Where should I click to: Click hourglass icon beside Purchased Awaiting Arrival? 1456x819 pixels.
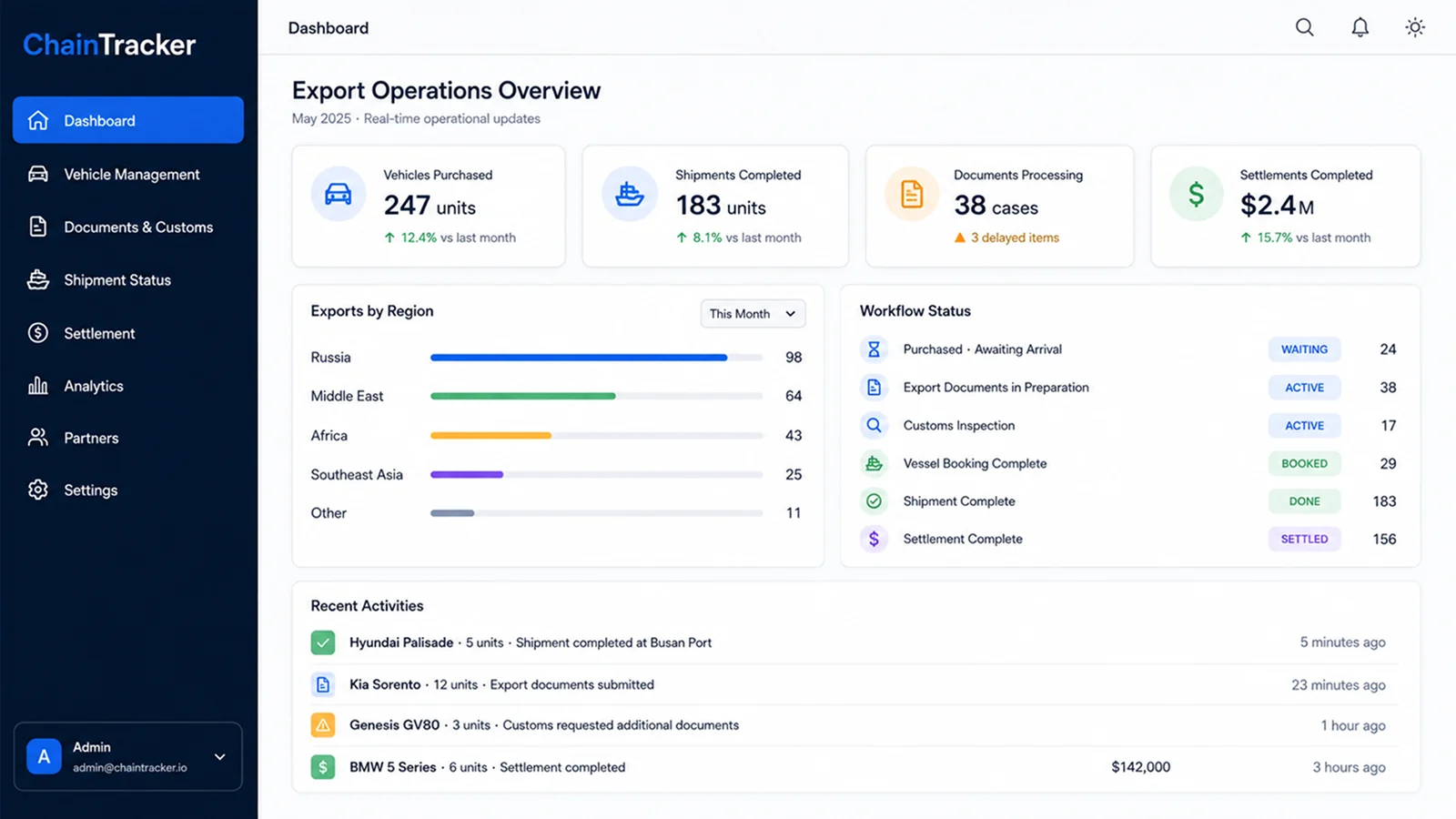click(874, 349)
